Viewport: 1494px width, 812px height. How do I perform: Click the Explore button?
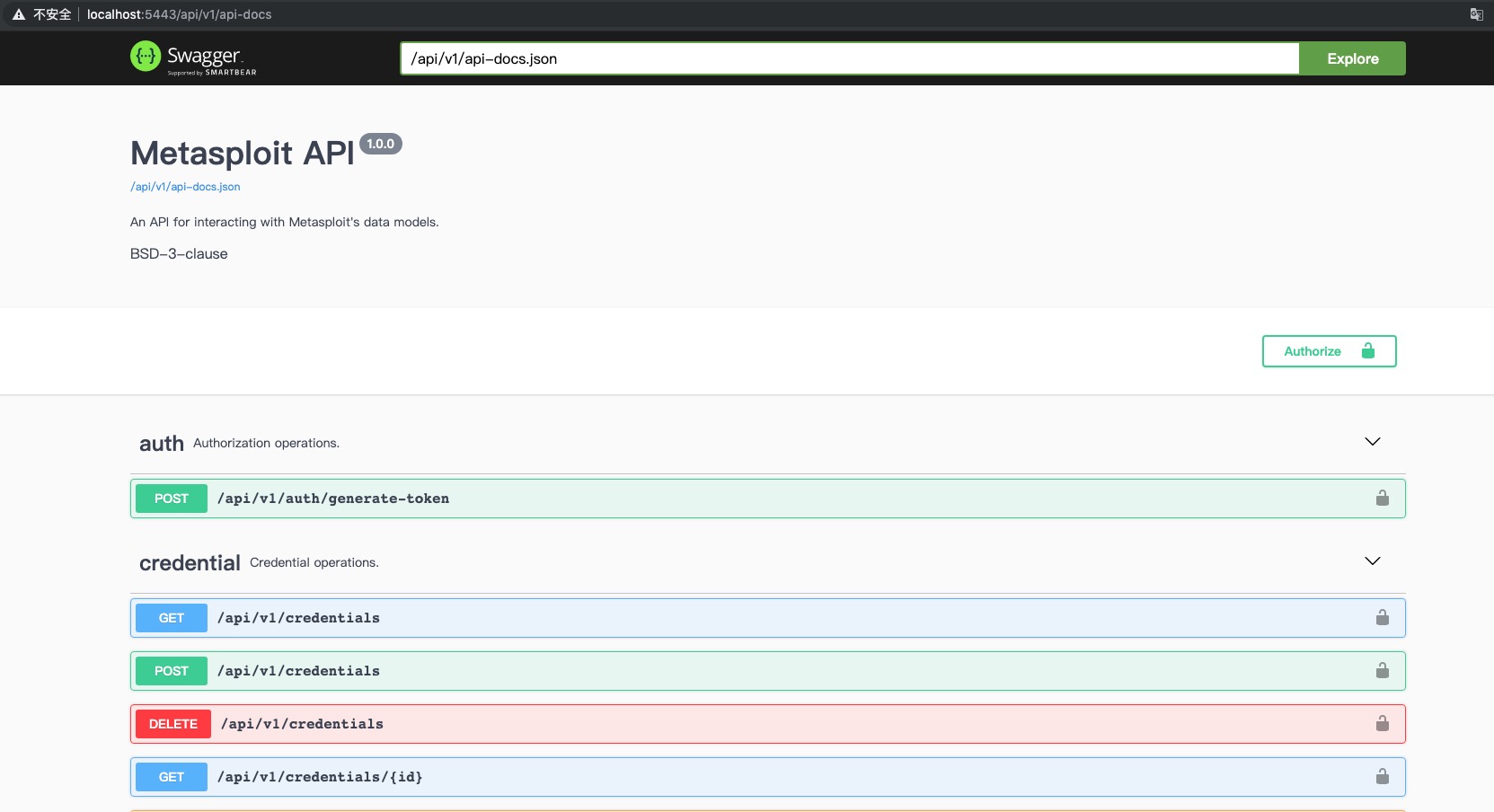1352,58
